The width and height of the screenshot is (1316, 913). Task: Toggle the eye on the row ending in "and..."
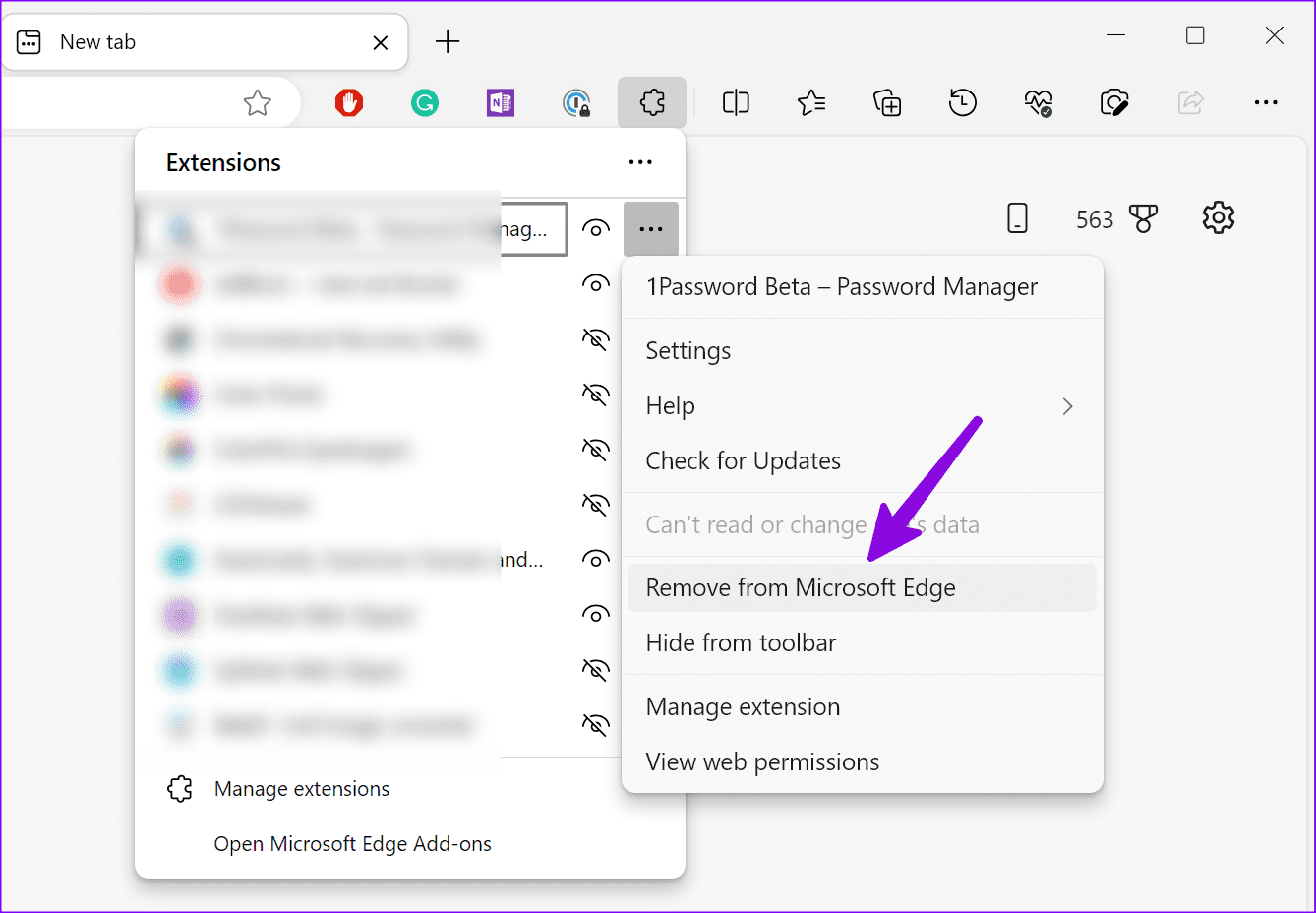click(x=595, y=559)
